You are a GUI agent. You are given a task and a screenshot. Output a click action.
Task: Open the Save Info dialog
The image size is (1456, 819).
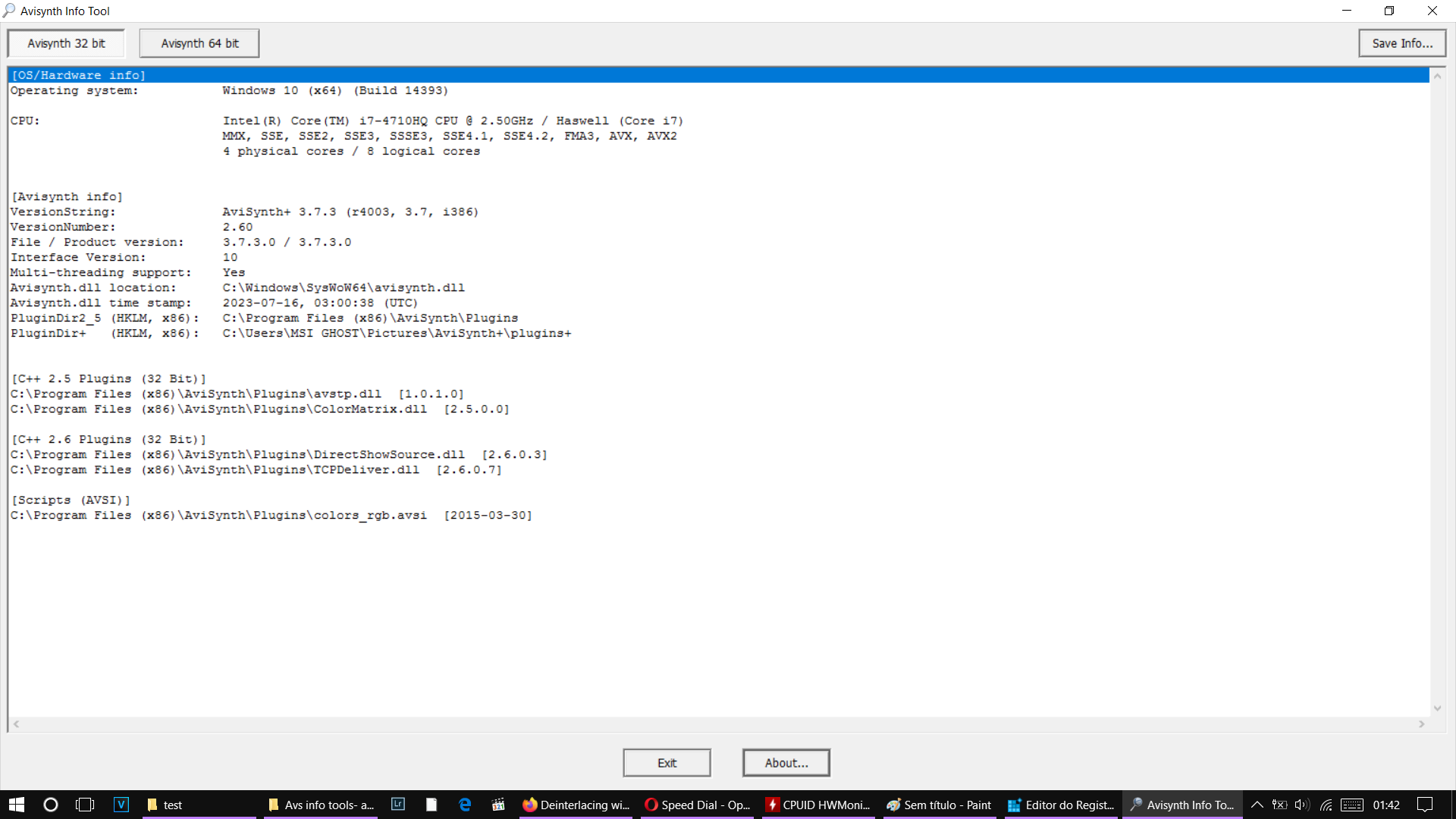(1402, 43)
